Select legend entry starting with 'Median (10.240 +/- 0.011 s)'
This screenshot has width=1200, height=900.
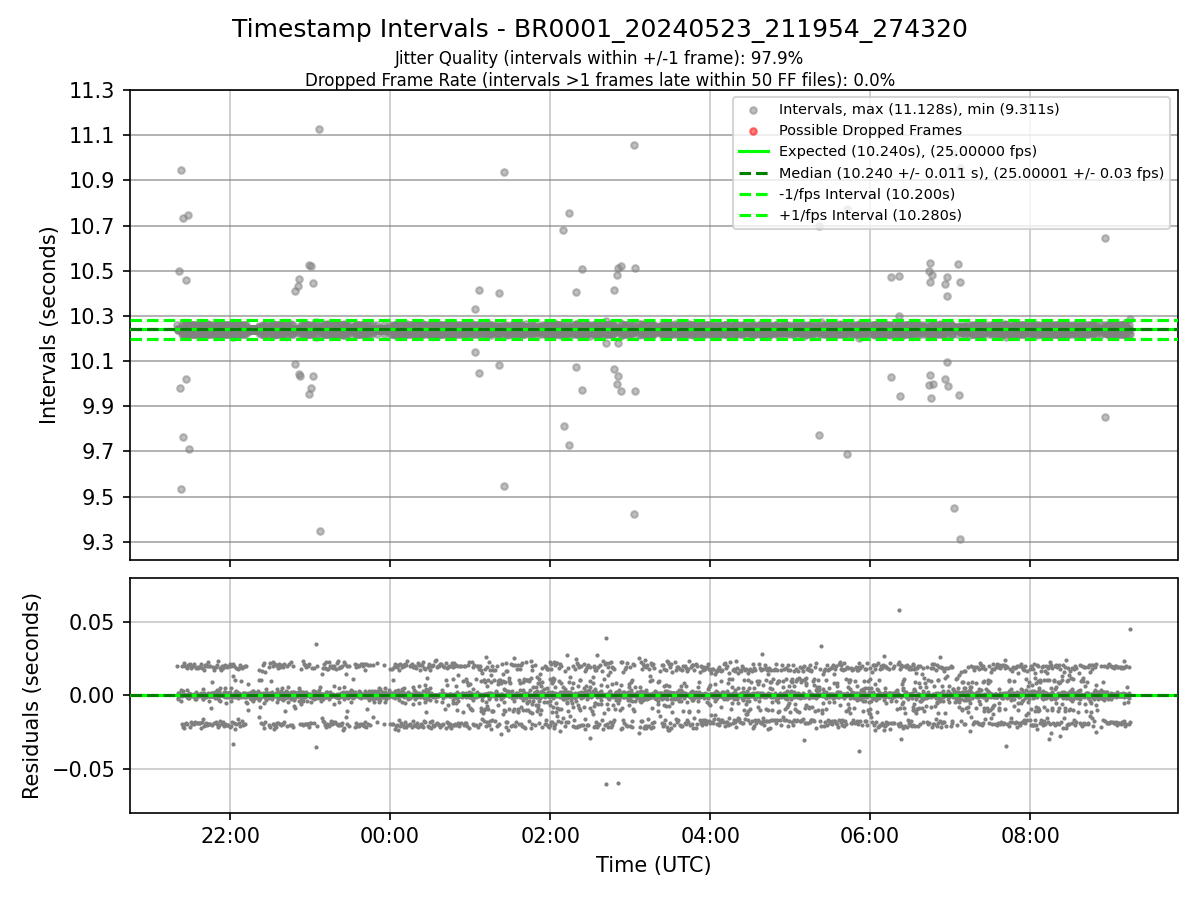pyautogui.click(x=971, y=173)
